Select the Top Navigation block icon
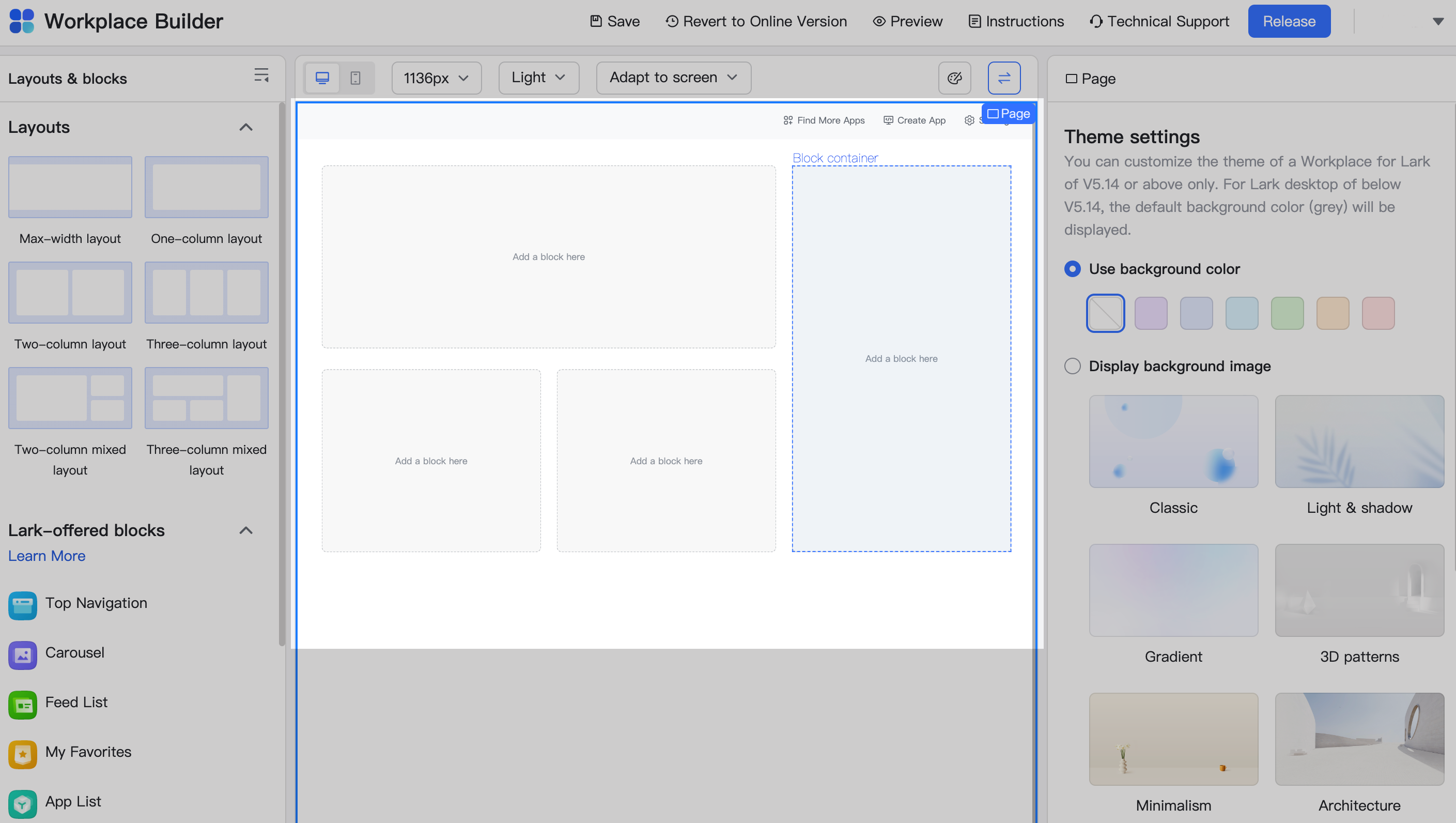This screenshot has width=1456, height=823. pyautogui.click(x=23, y=605)
